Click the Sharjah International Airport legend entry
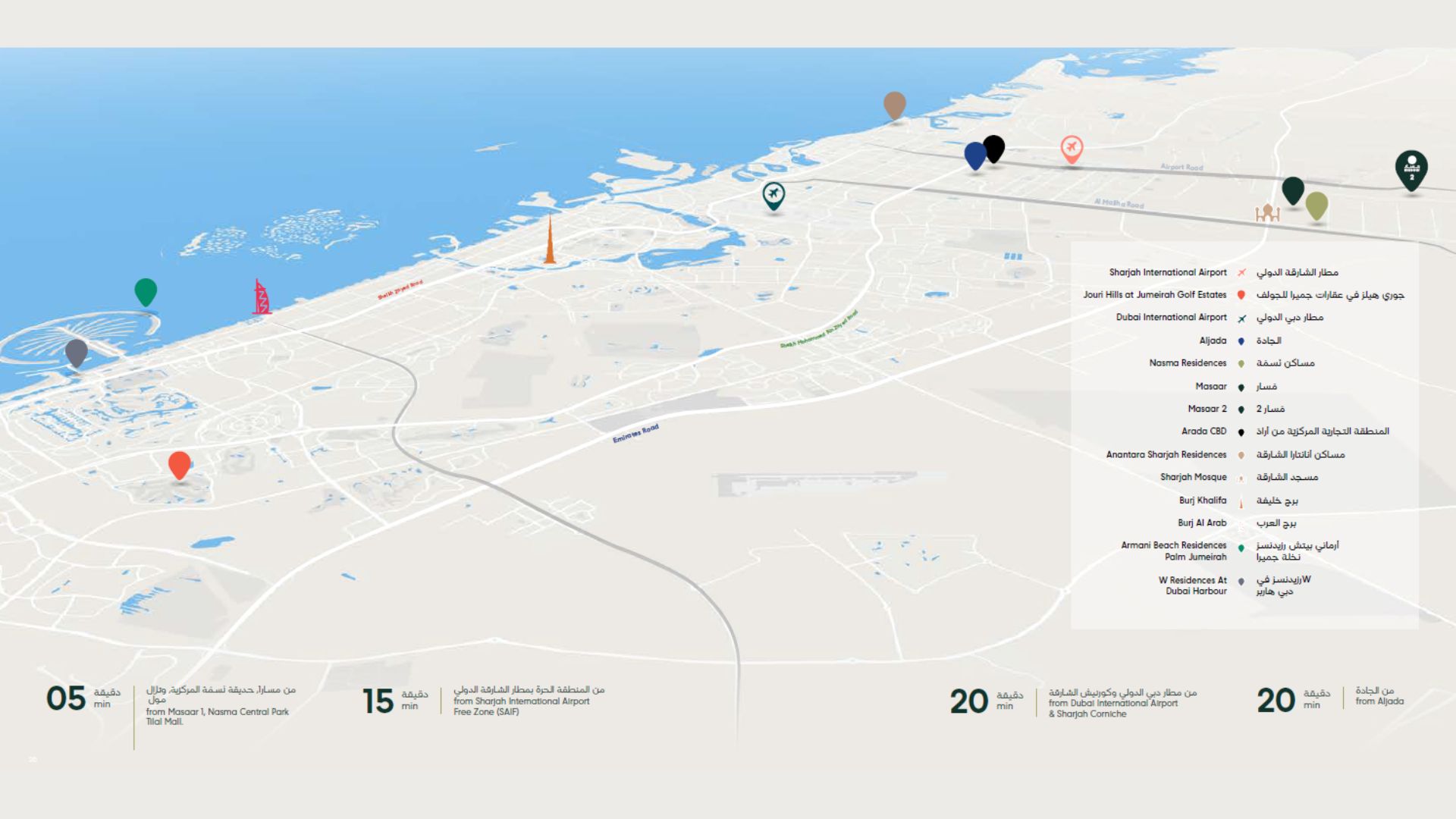1456x819 pixels. (1167, 272)
